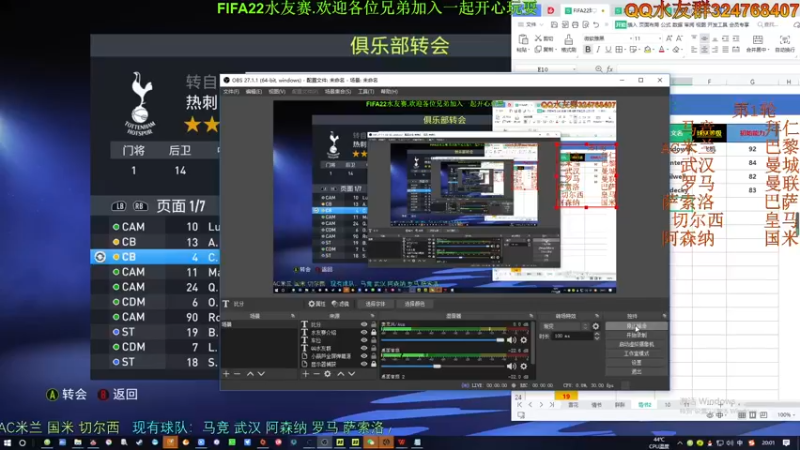Open scene transition properties gear

[595, 326]
